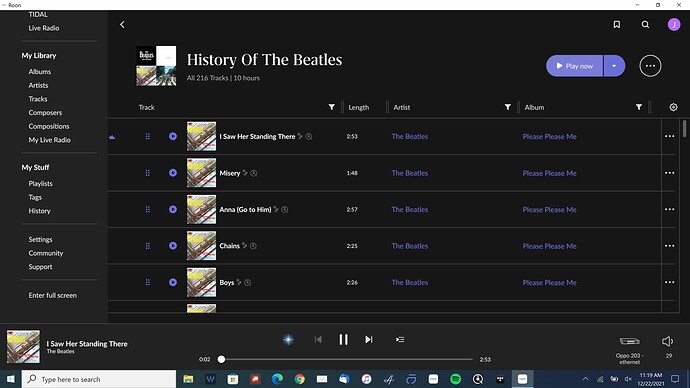
Task: Click the Play now button
Action: 574,66
